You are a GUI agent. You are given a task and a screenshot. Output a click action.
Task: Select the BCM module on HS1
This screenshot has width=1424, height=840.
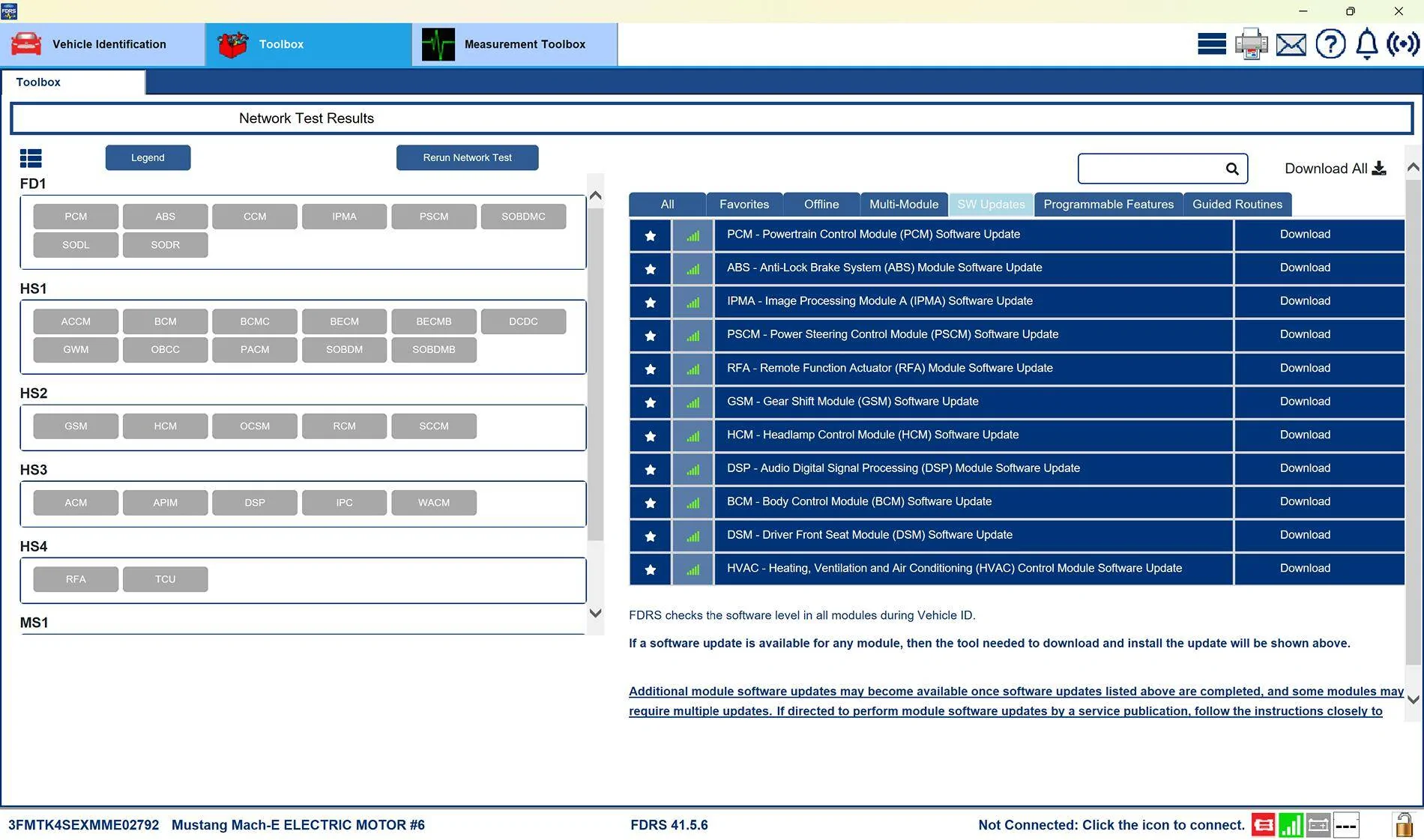tap(165, 321)
